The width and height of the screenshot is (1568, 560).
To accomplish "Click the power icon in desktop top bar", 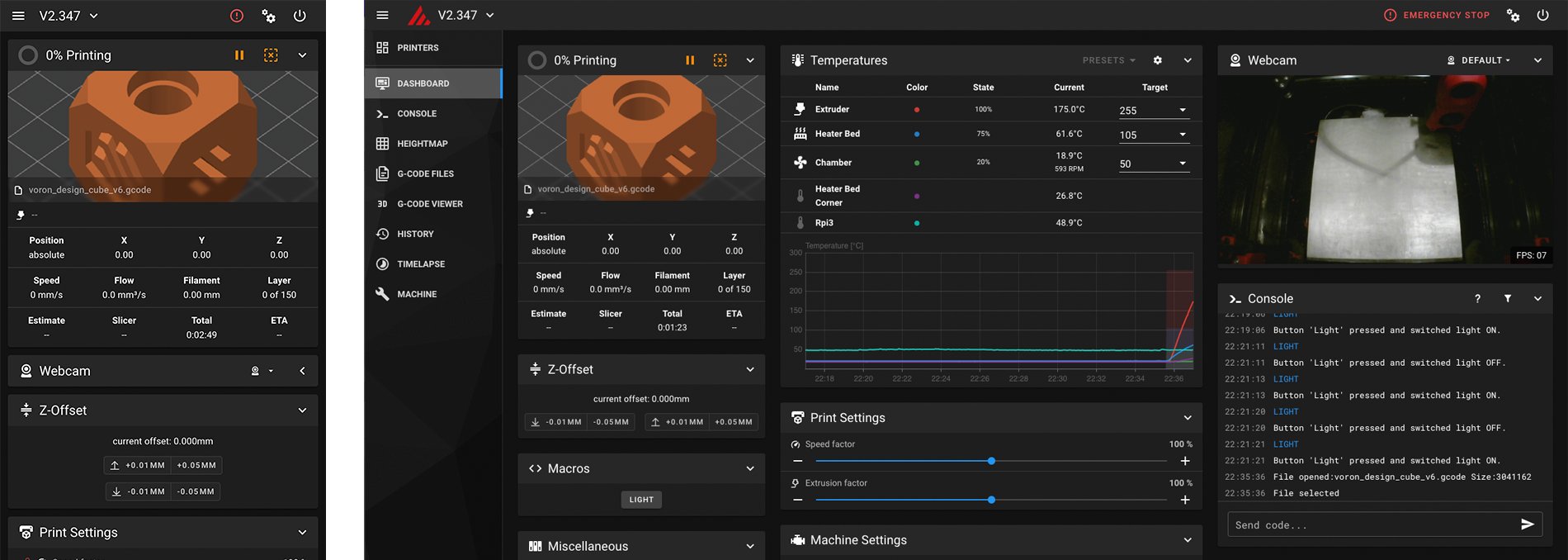I will (1542, 15).
